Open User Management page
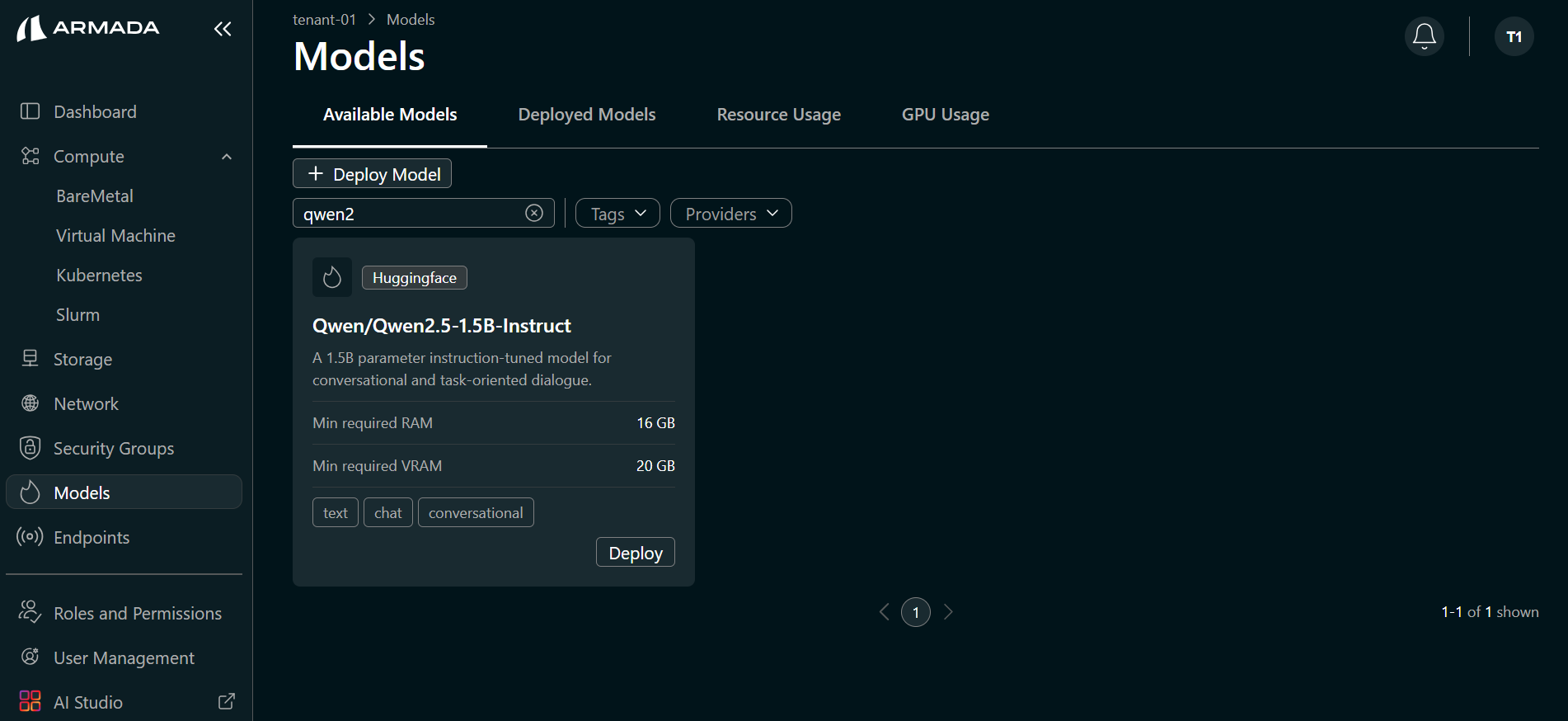1568x721 pixels. coord(124,657)
